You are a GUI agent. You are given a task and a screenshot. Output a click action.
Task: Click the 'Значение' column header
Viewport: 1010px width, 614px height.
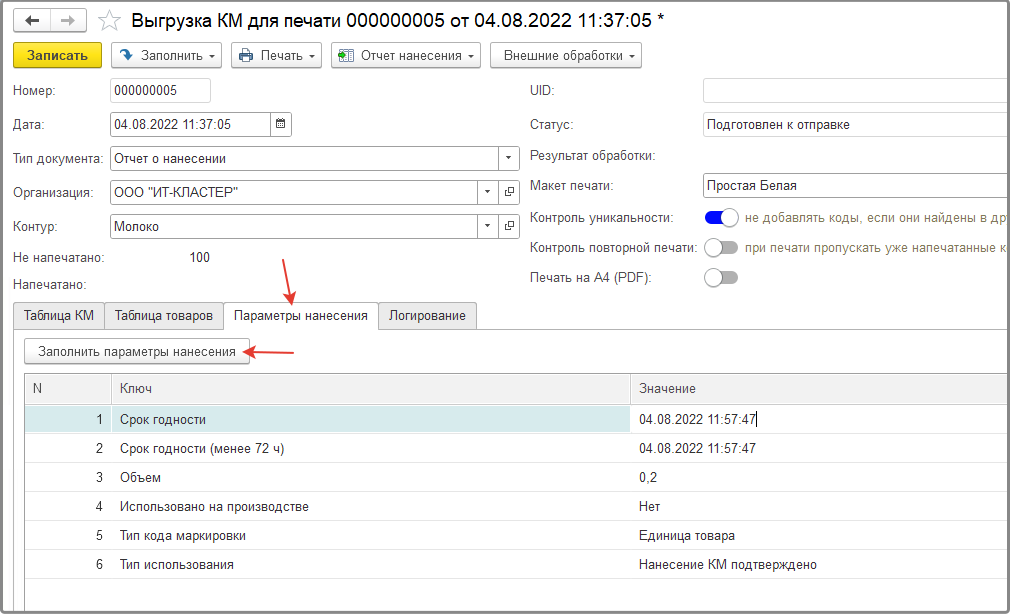(818, 389)
